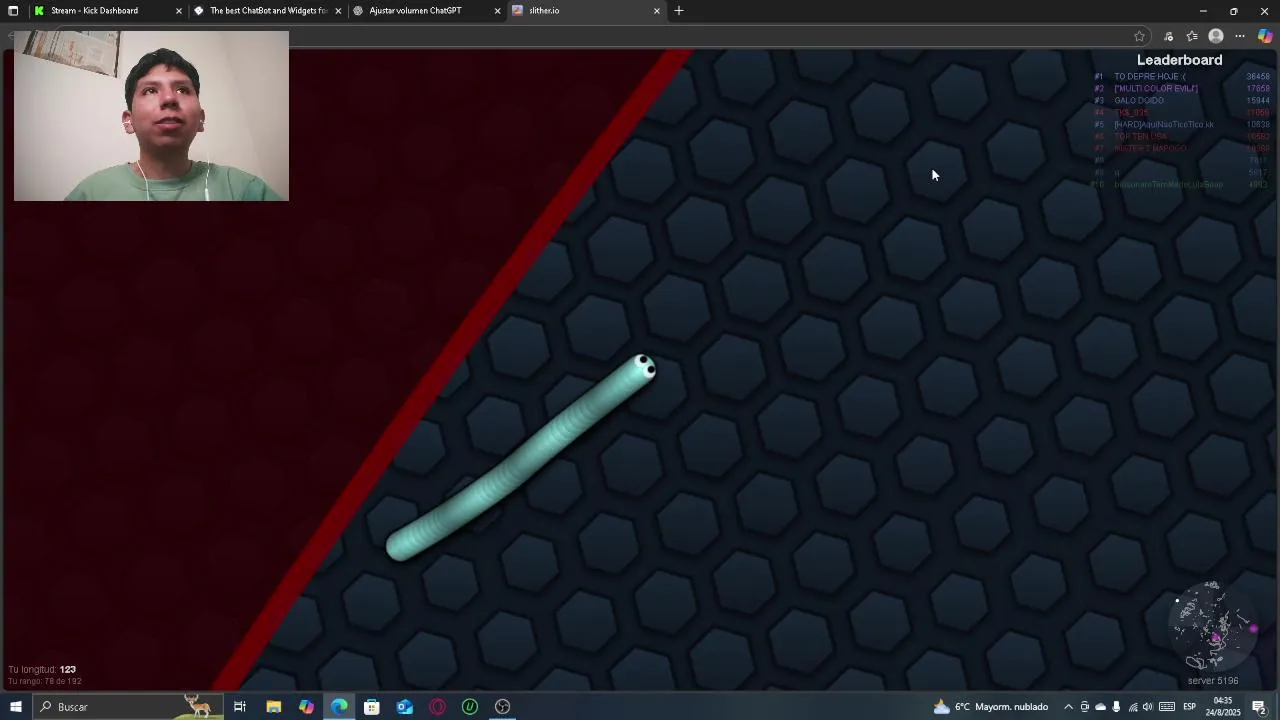Open Microsoft Store from taskbar
This screenshot has height=720, width=1280.
tap(372, 707)
